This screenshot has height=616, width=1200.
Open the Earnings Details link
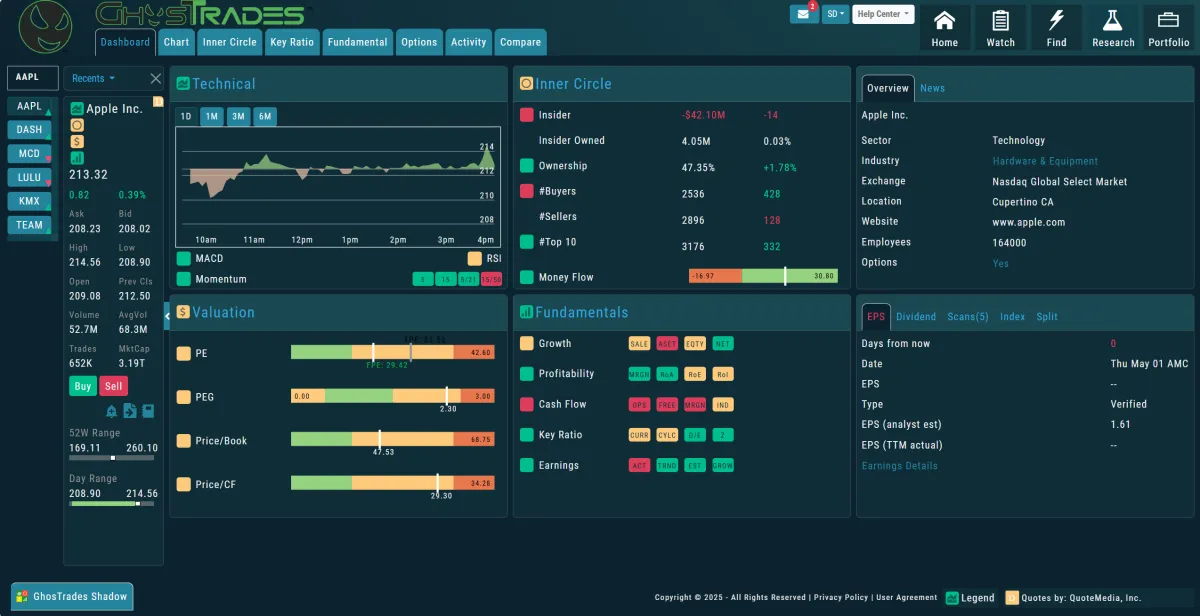click(900, 466)
